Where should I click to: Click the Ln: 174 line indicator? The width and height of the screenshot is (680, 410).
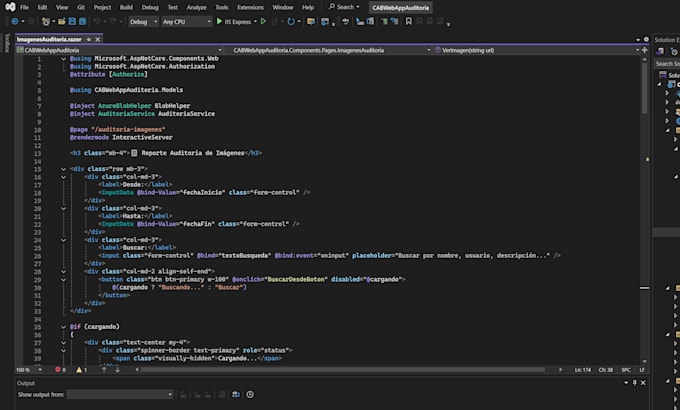point(582,370)
